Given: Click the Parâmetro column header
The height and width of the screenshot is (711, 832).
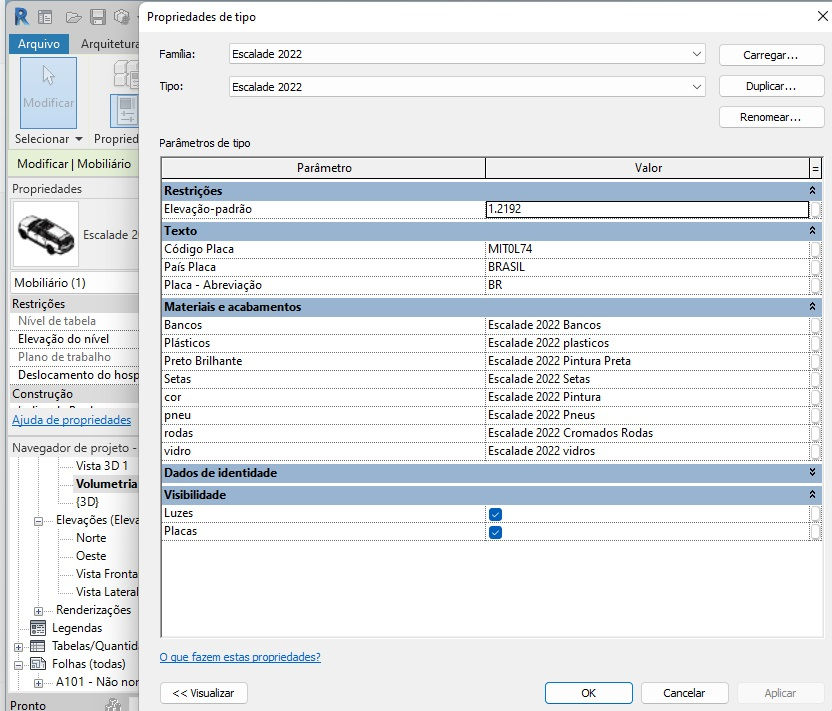Looking at the screenshot, I should pos(324,168).
